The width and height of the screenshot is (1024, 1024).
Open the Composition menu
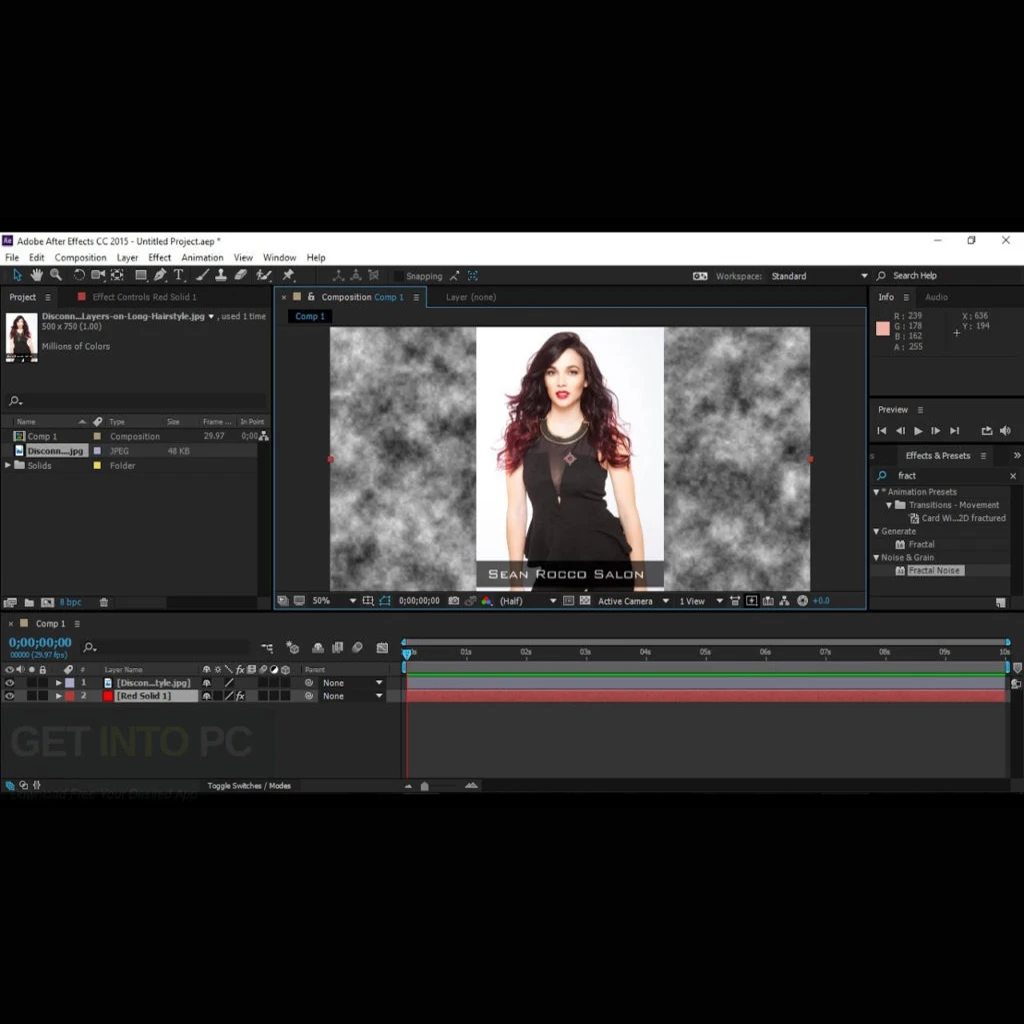[80, 257]
